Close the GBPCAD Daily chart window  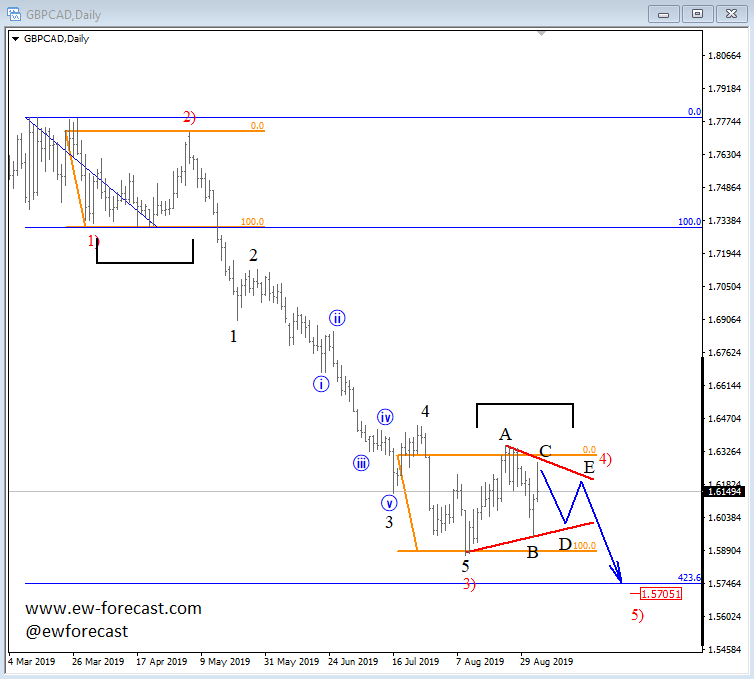coord(731,14)
